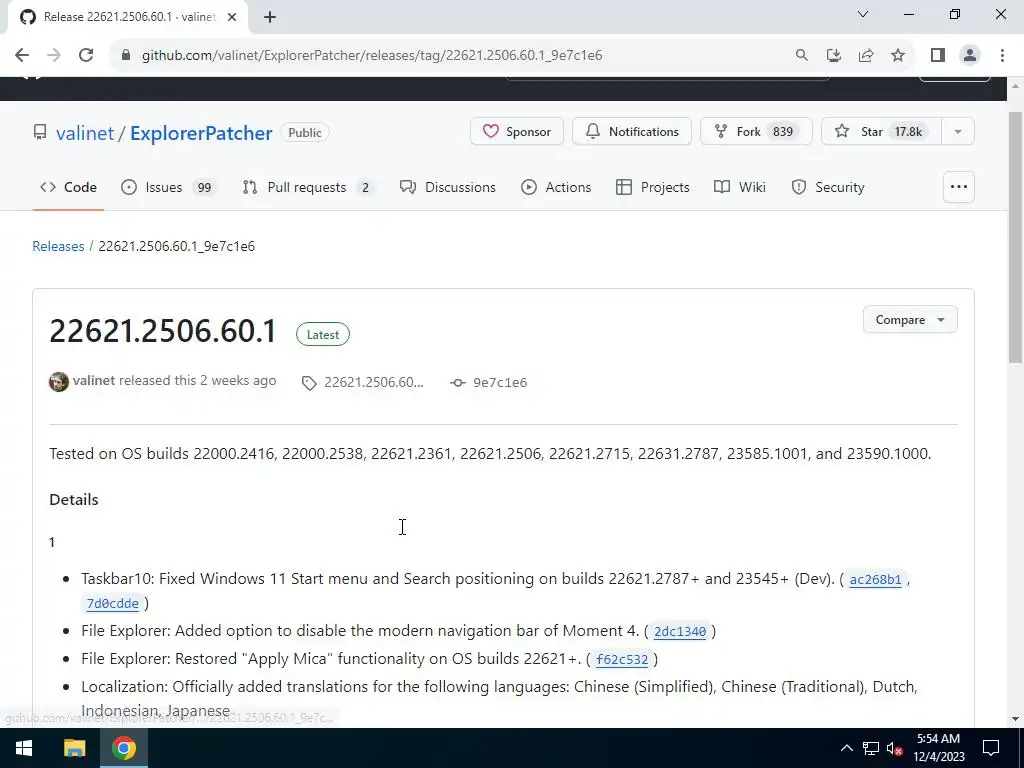Open commit 7d0cdde link

[x=112, y=603]
